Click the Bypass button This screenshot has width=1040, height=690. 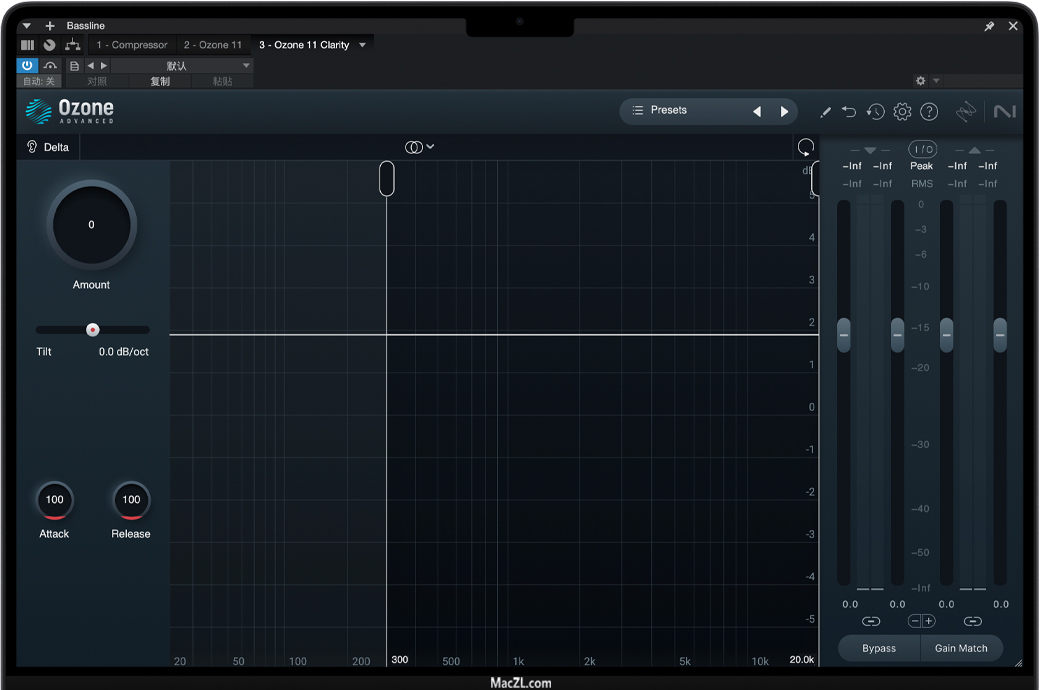click(879, 648)
